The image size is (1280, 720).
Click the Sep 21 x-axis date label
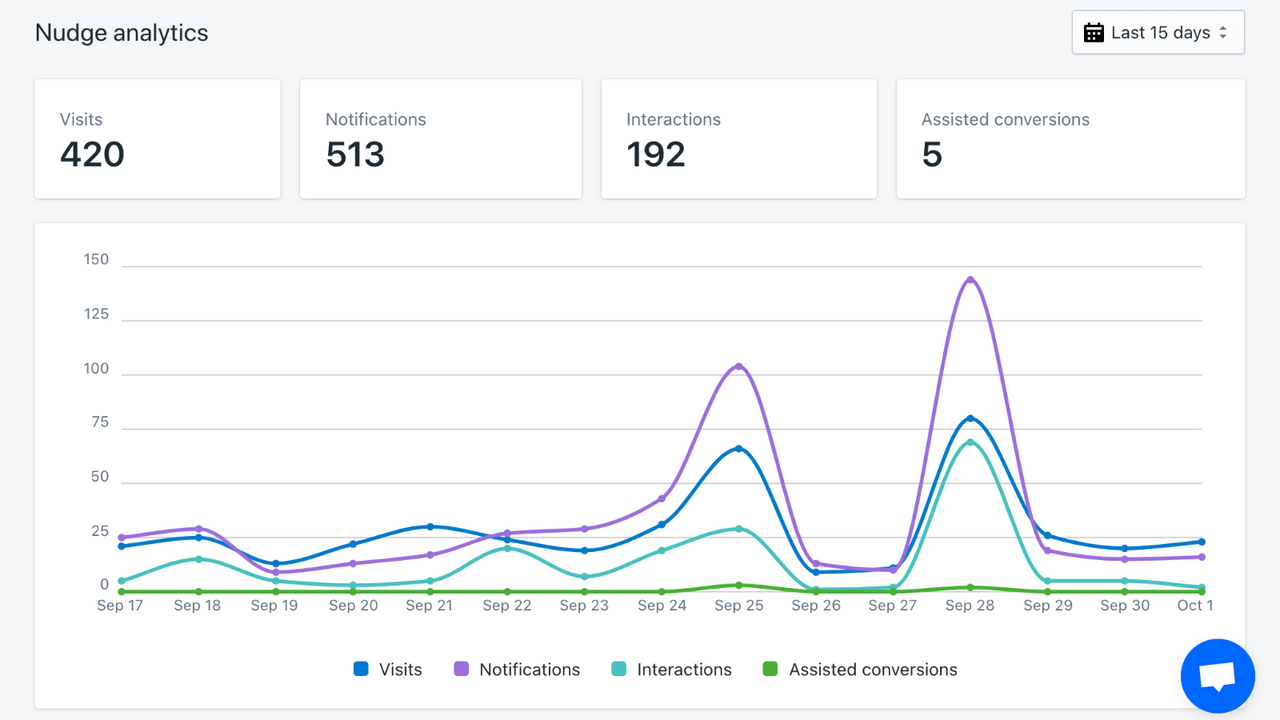[429, 605]
